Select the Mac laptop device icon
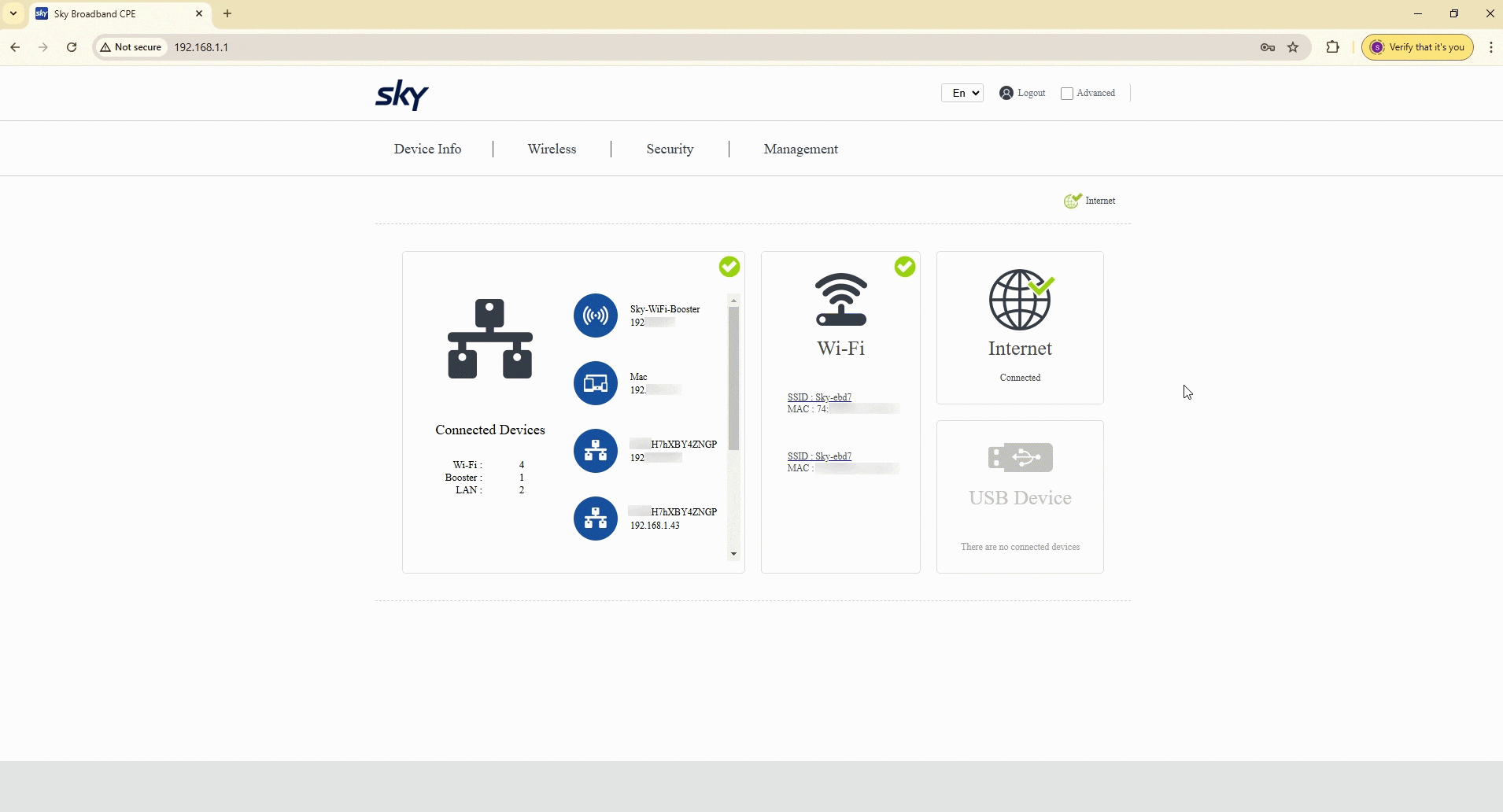The height and width of the screenshot is (812, 1503). (596, 383)
